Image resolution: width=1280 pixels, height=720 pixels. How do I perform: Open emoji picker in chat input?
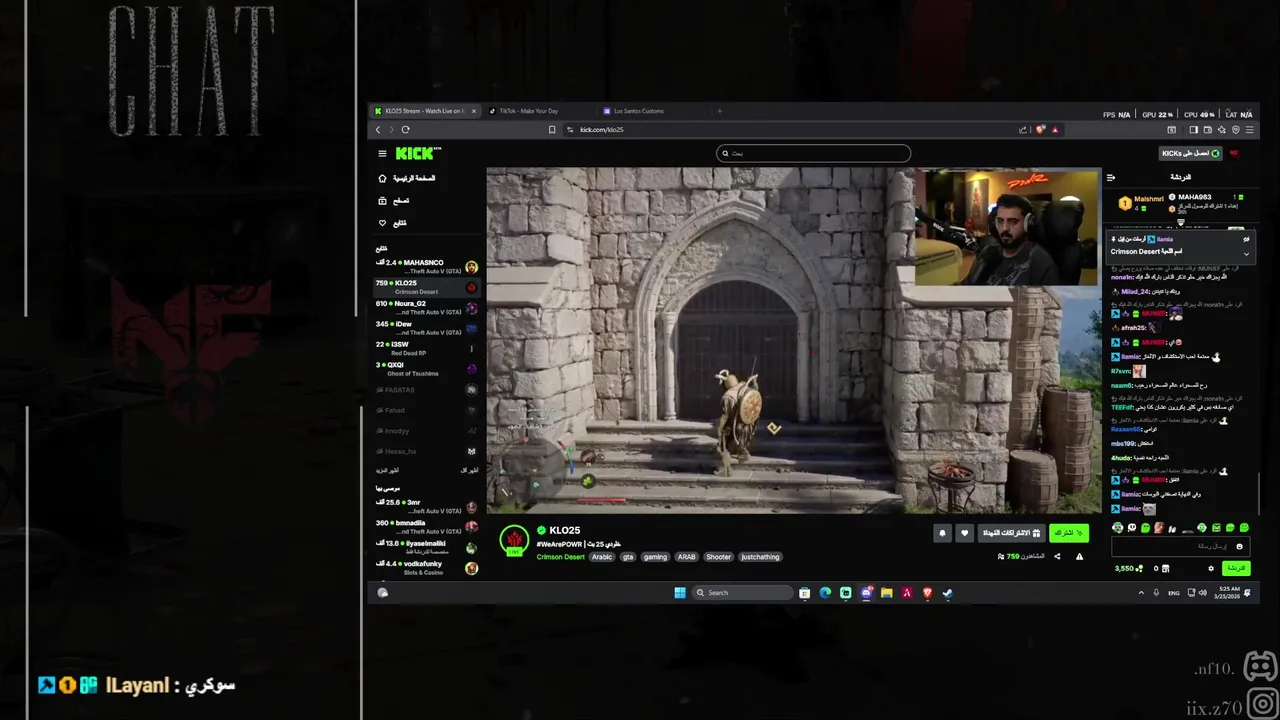coord(1239,546)
